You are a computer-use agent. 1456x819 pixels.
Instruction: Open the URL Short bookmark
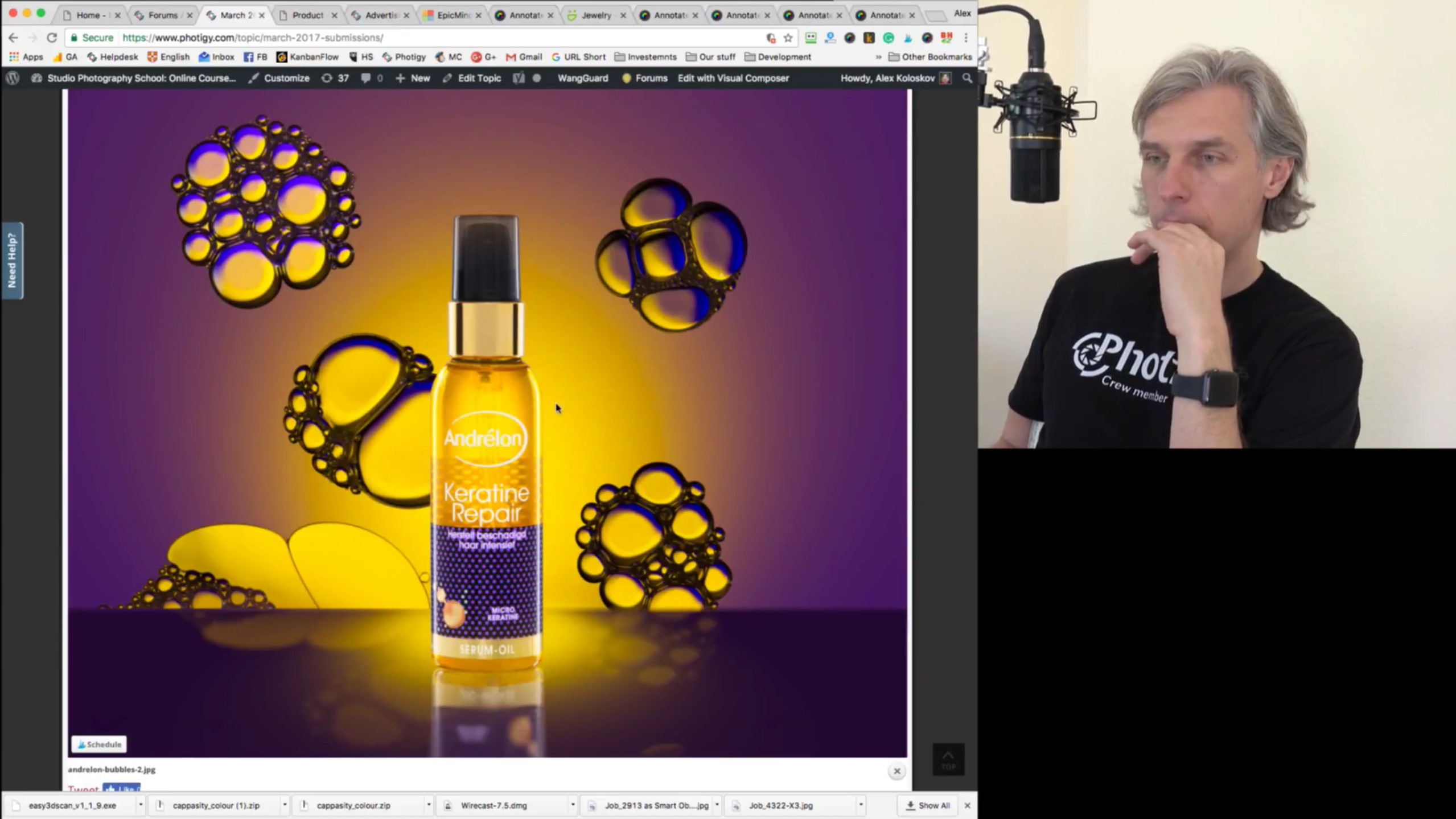[x=578, y=57]
